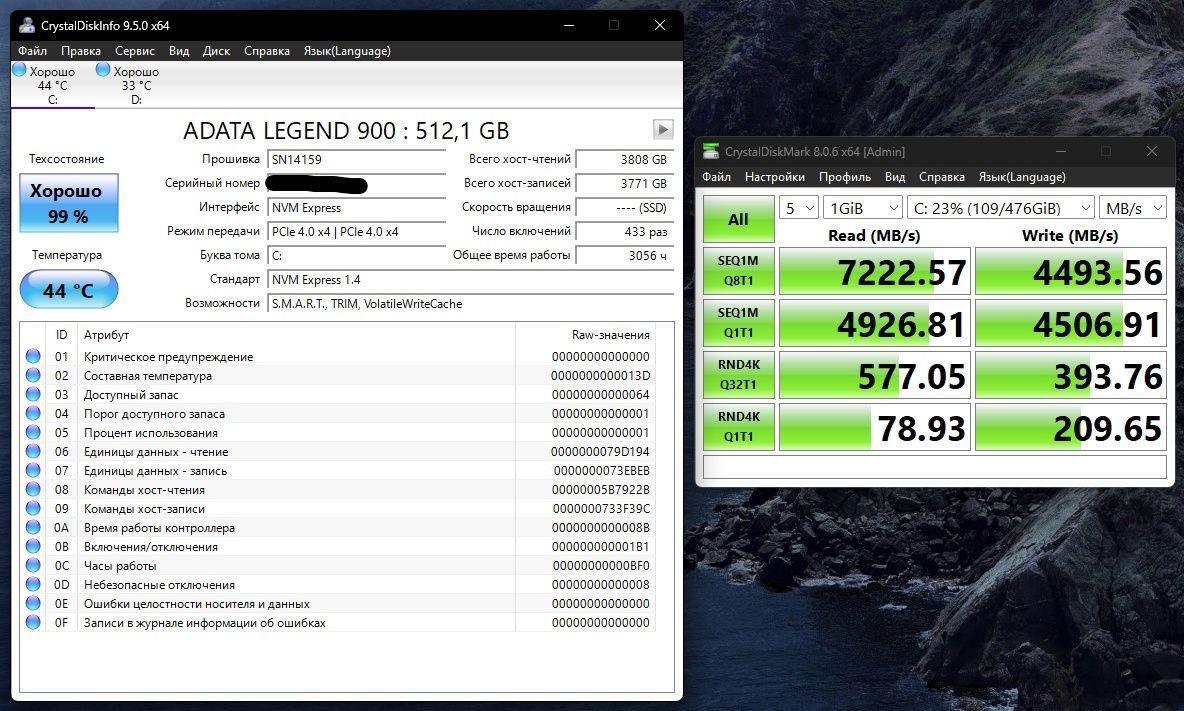
Task: Click status orb for attribute 09
Action: [x=32, y=508]
